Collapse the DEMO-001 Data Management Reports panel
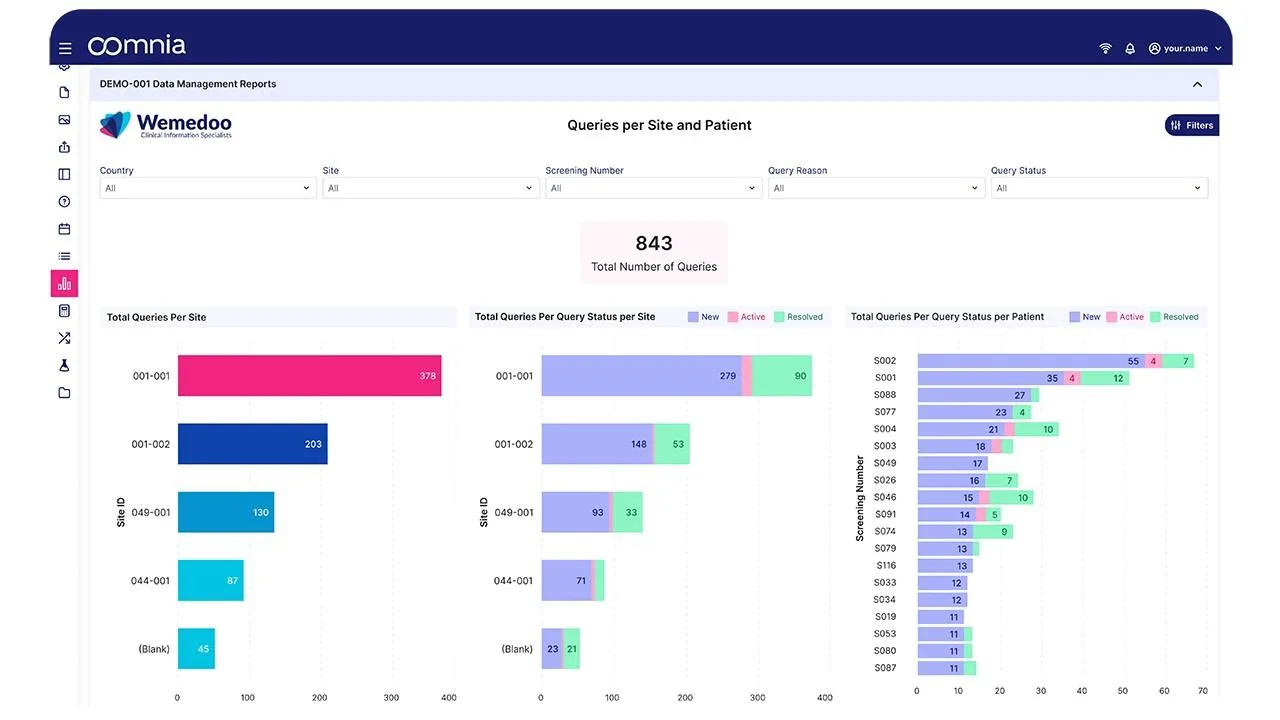The height and width of the screenshot is (720, 1280). 1197,84
